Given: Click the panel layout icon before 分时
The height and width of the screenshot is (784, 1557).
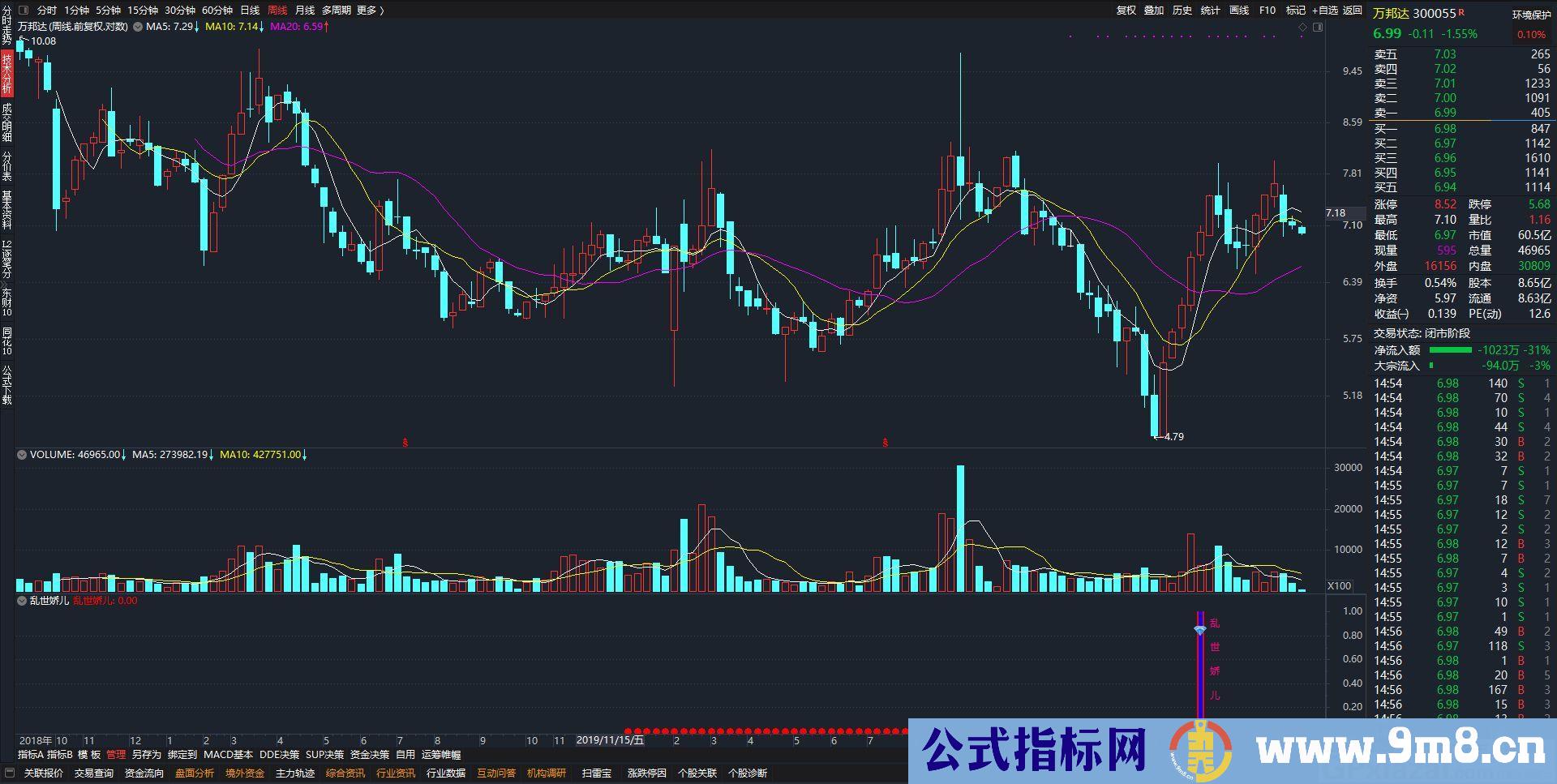Looking at the screenshot, I should (23, 11).
